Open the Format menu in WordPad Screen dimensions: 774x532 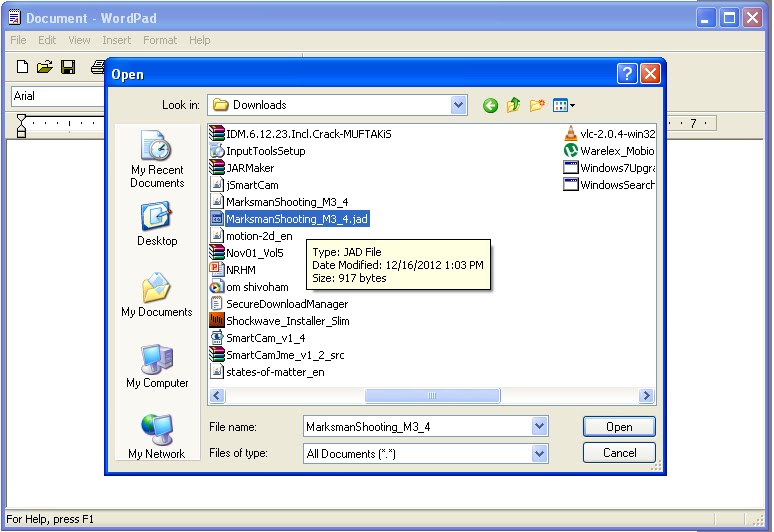tap(160, 40)
